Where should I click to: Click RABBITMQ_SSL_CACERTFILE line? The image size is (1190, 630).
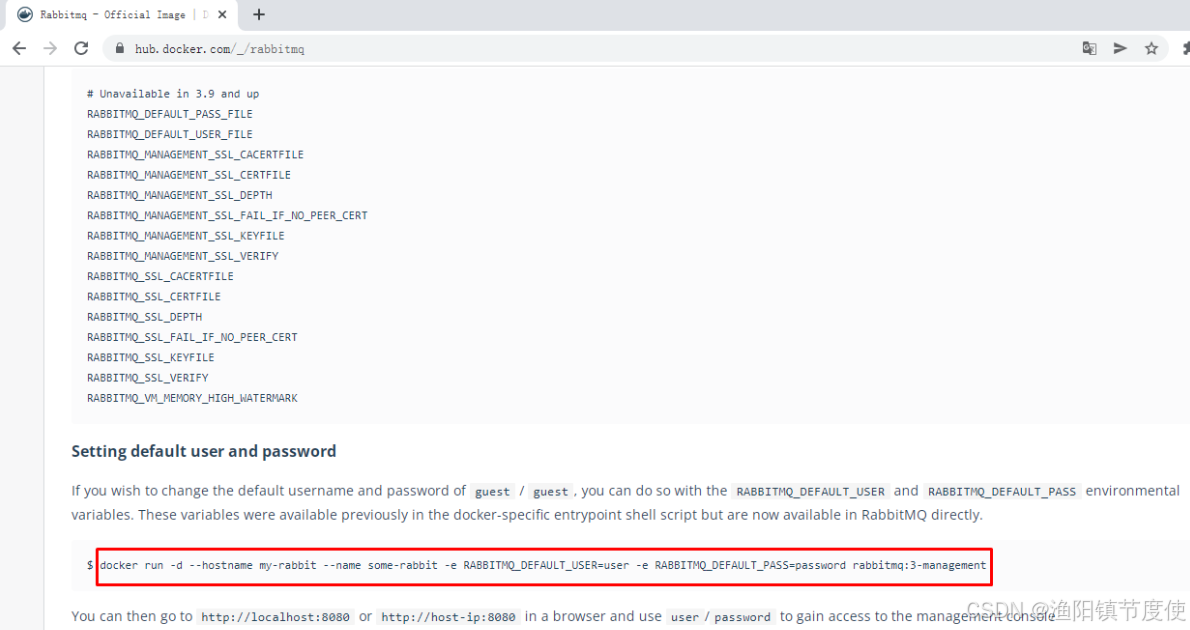pyautogui.click(x=160, y=276)
